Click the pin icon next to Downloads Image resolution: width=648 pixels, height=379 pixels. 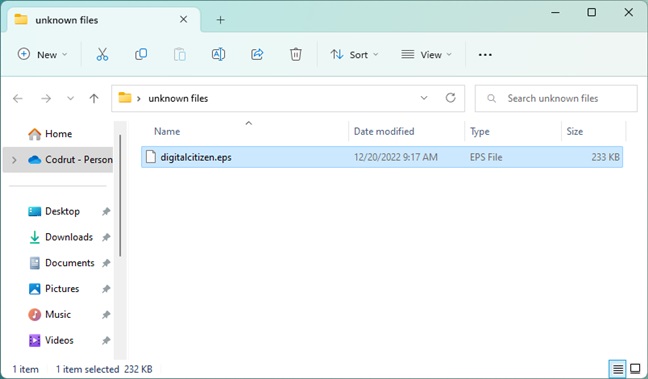(106, 237)
